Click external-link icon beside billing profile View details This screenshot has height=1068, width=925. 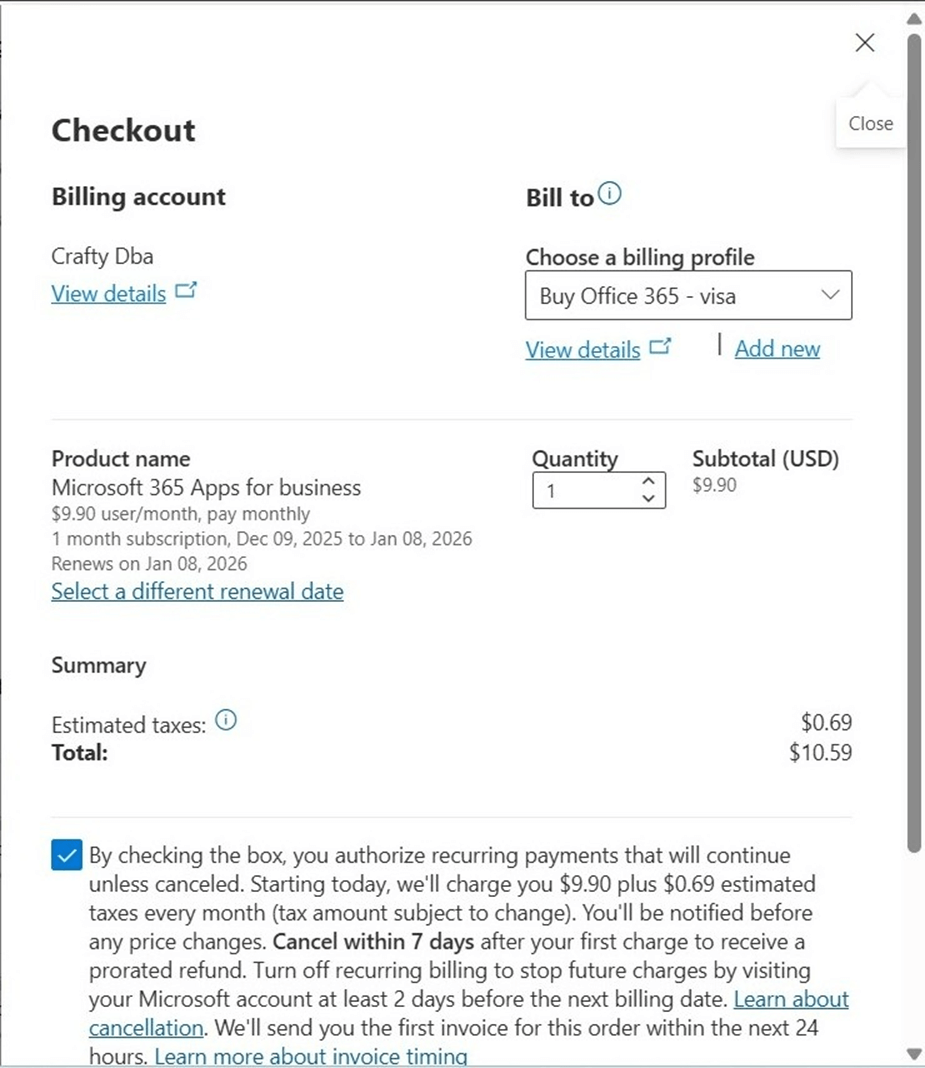pyautogui.click(x=660, y=347)
